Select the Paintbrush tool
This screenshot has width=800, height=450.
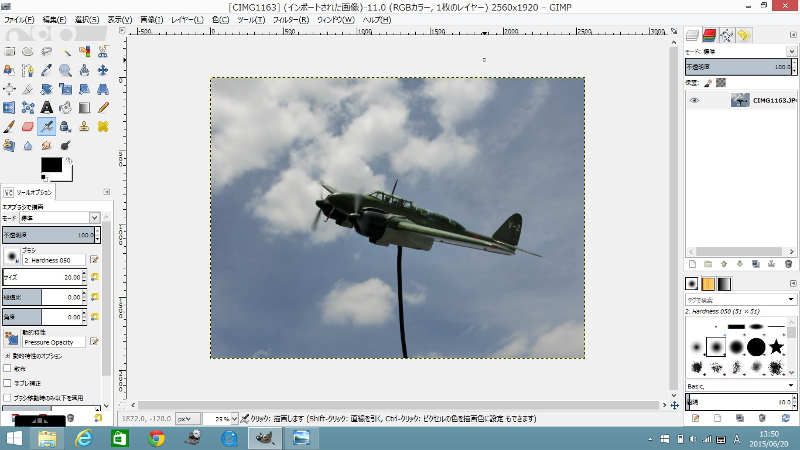[8, 127]
